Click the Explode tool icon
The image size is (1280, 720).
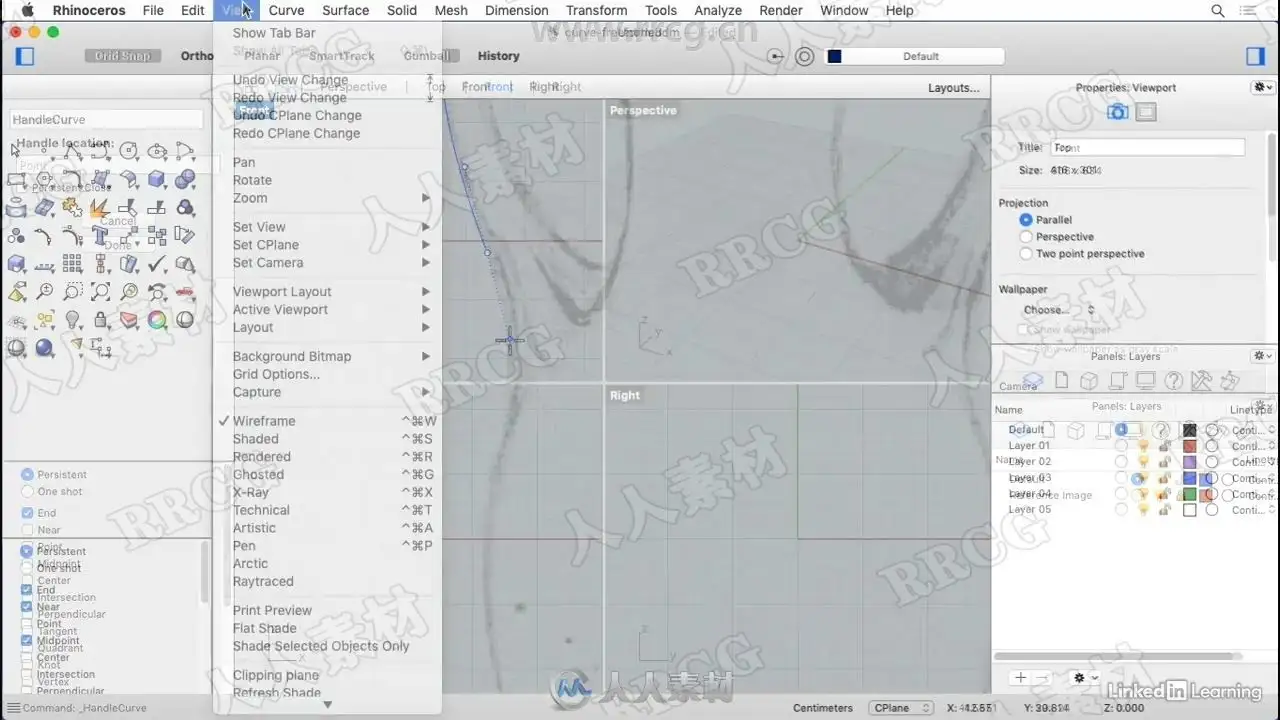point(100,208)
